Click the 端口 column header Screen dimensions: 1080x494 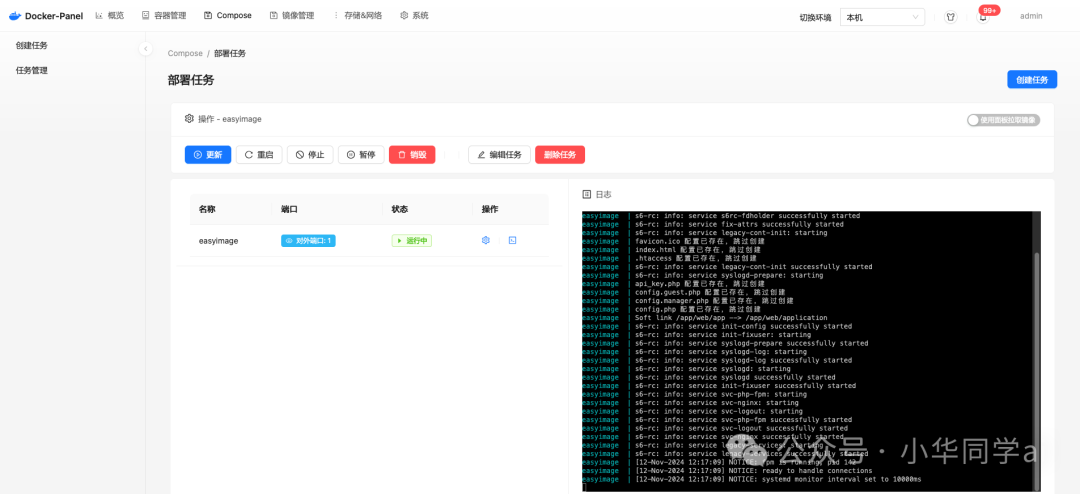289,209
